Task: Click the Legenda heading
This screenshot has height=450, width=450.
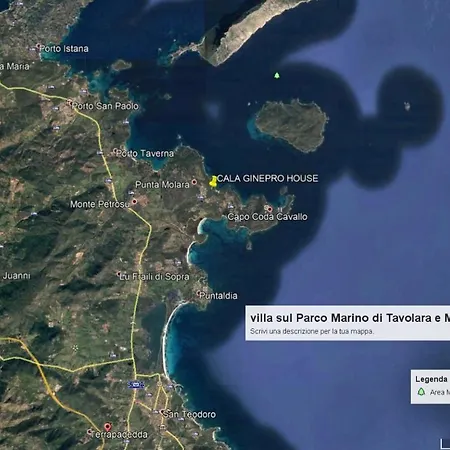Action: click(431, 379)
